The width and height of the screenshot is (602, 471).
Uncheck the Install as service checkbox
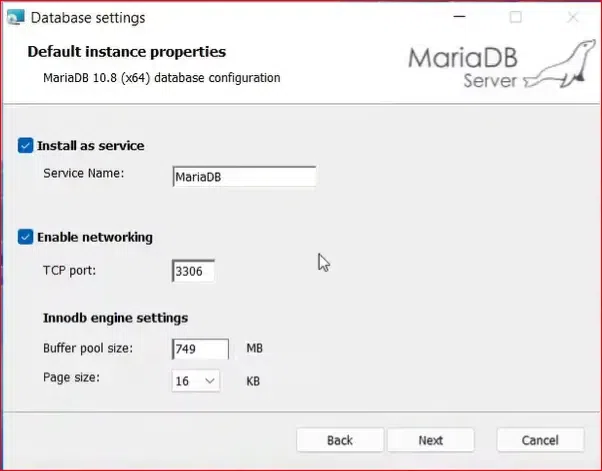[25, 146]
